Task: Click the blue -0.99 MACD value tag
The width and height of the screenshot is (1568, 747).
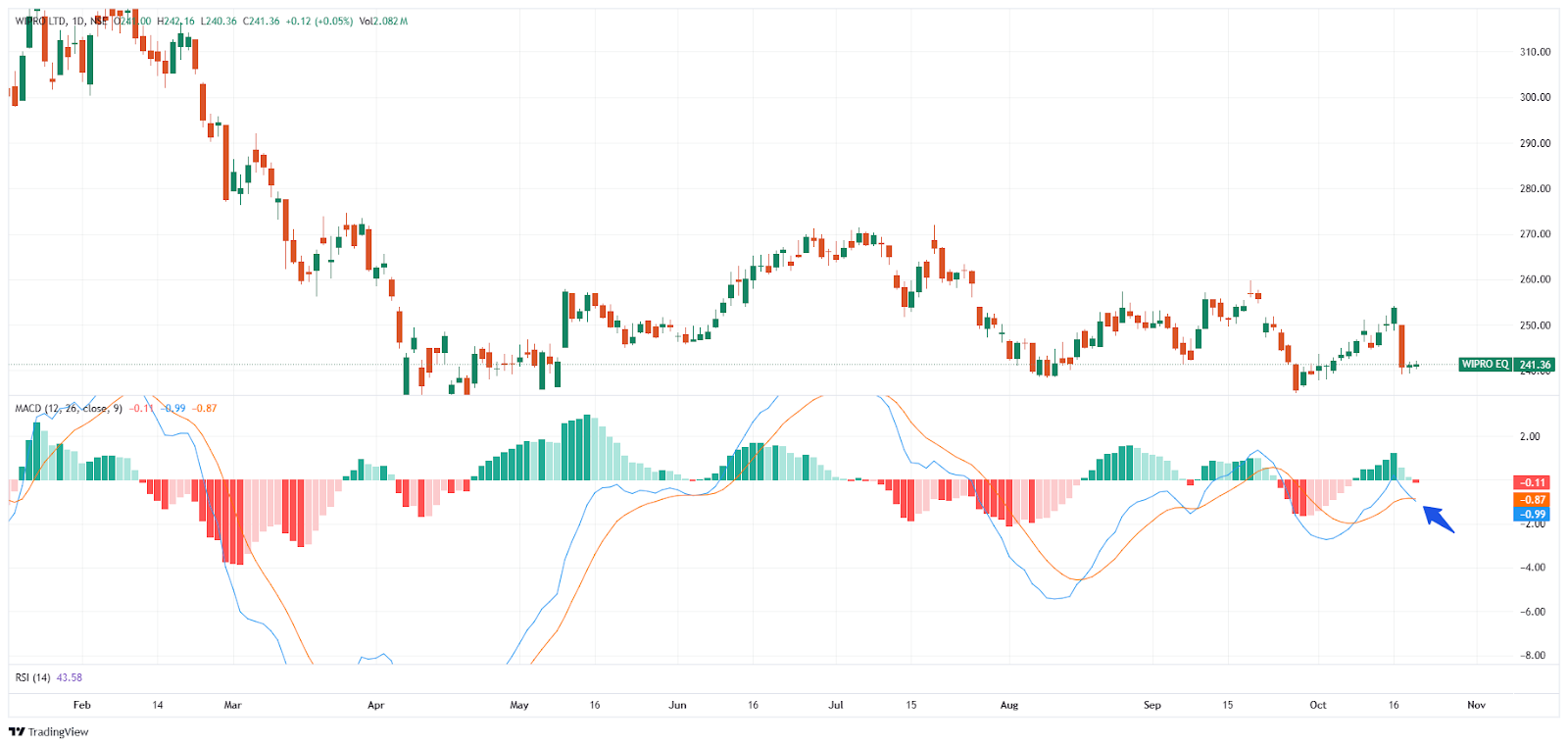Action: (1533, 514)
